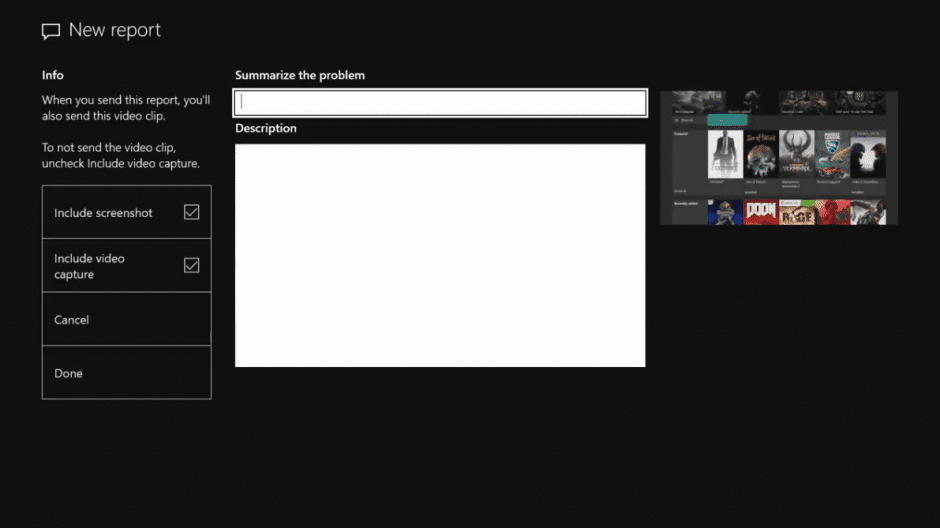Click the Vermintide game cover in preview
Image resolution: width=940 pixels, height=528 pixels.
point(797,154)
